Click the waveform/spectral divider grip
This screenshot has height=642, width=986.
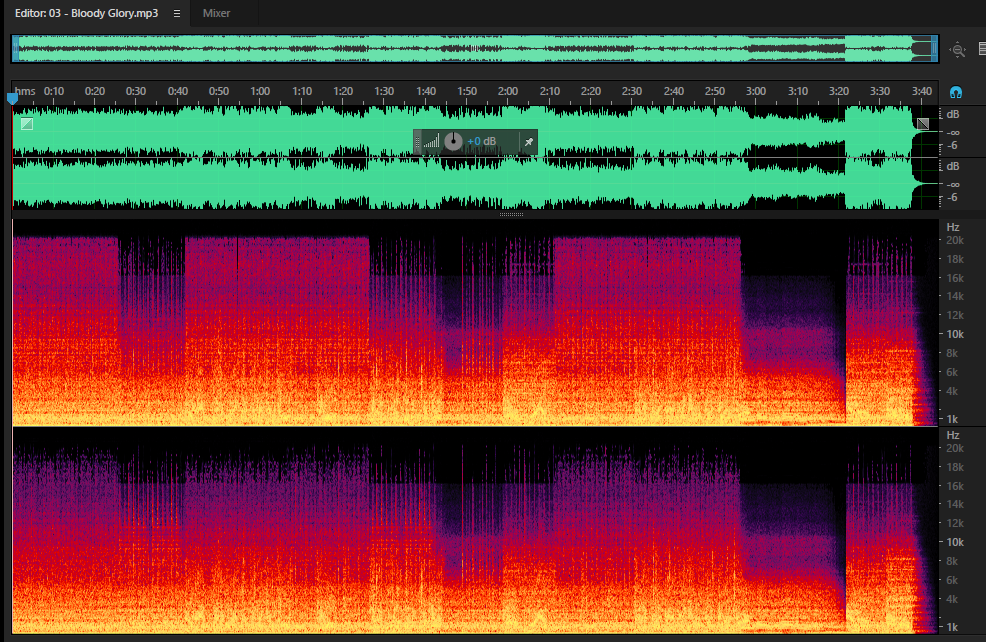(x=511, y=214)
